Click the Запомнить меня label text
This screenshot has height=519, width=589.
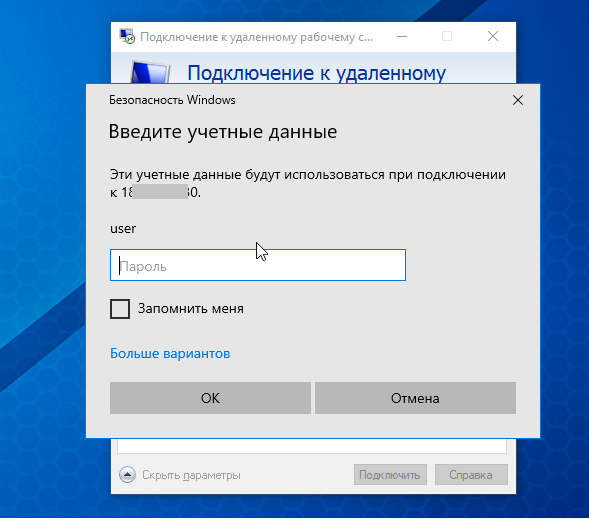point(191,309)
